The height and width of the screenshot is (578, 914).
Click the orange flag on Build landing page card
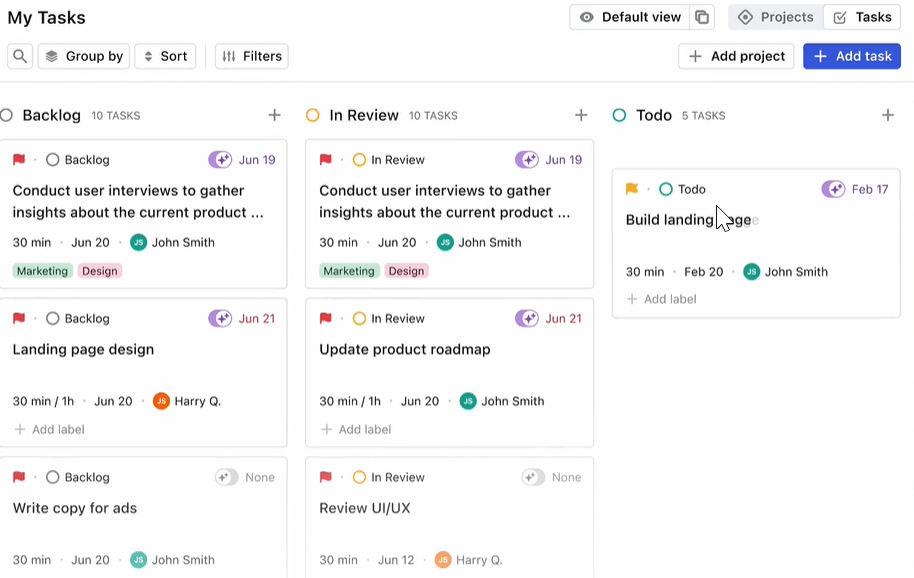click(632, 189)
